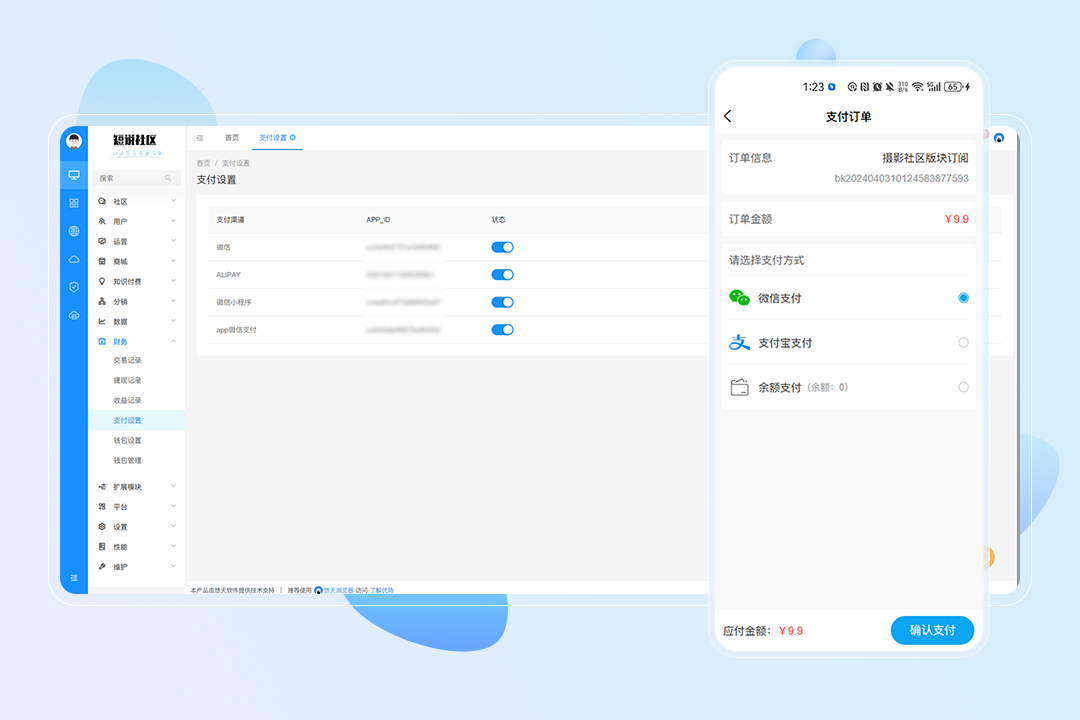The width and height of the screenshot is (1080, 720).
Task: Open 收益记录 submenu item
Action: tap(127, 400)
